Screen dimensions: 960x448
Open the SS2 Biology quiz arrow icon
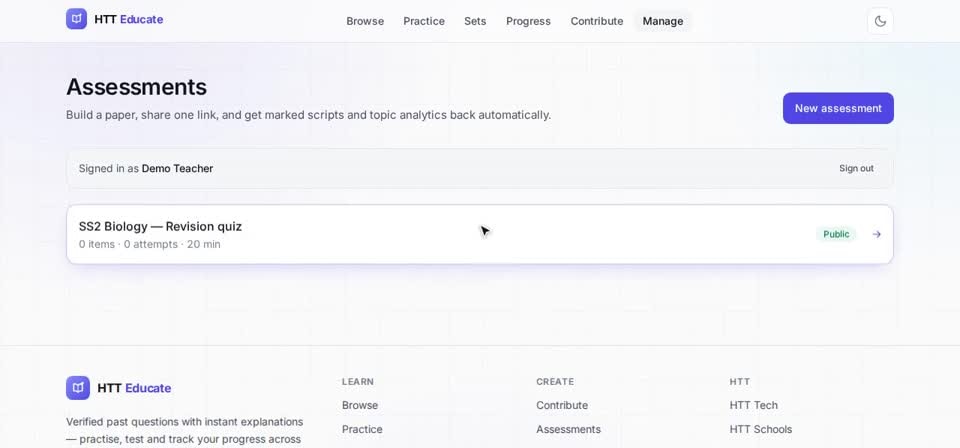(877, 234)
